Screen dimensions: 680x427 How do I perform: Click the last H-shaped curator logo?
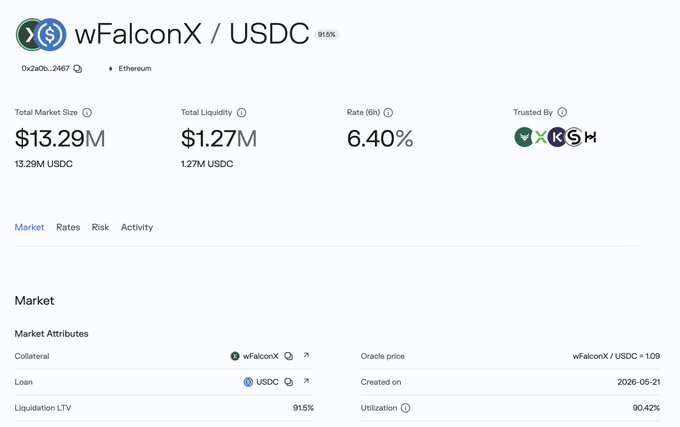click(x=590, y=137)
